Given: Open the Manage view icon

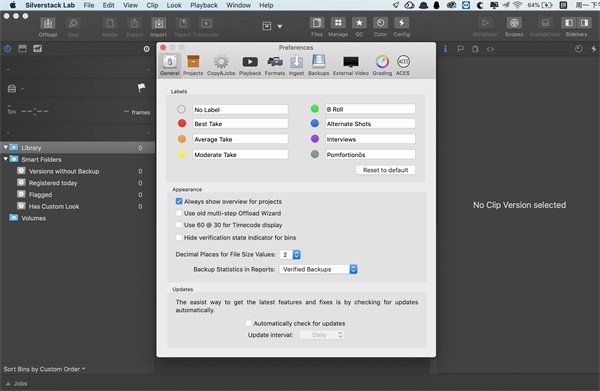Looking at the screenshot, I should (338, 23).
